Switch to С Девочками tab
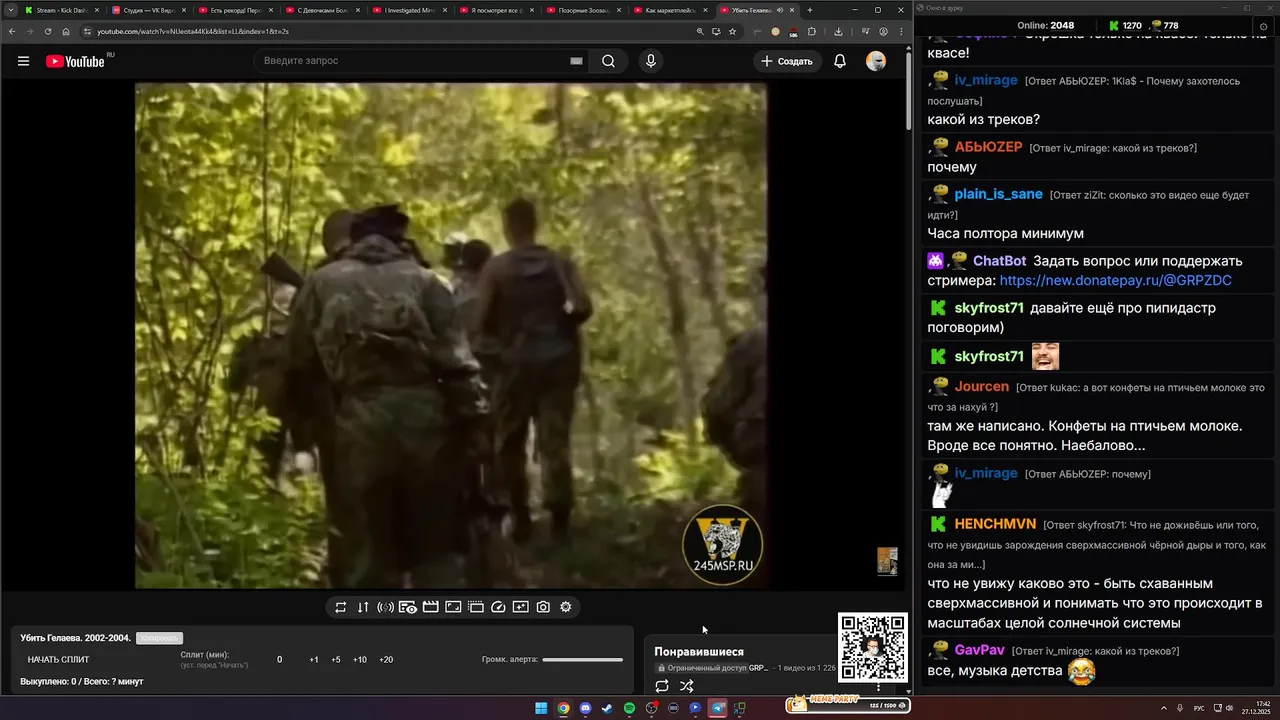This screenshot has width=1280, height=720. coord(322,10)
